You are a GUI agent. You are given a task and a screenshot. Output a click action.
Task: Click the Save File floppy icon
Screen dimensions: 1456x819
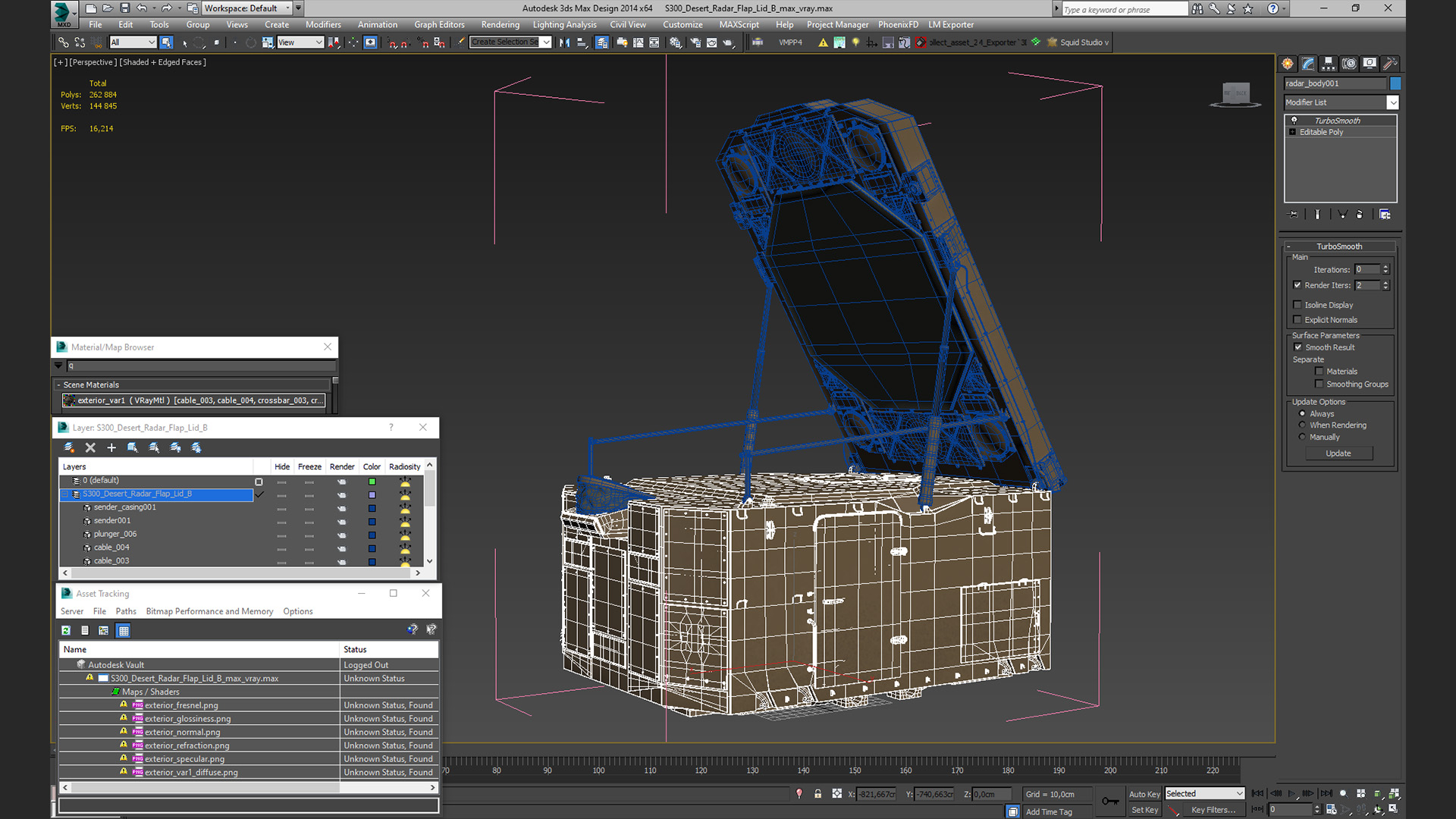124,8
